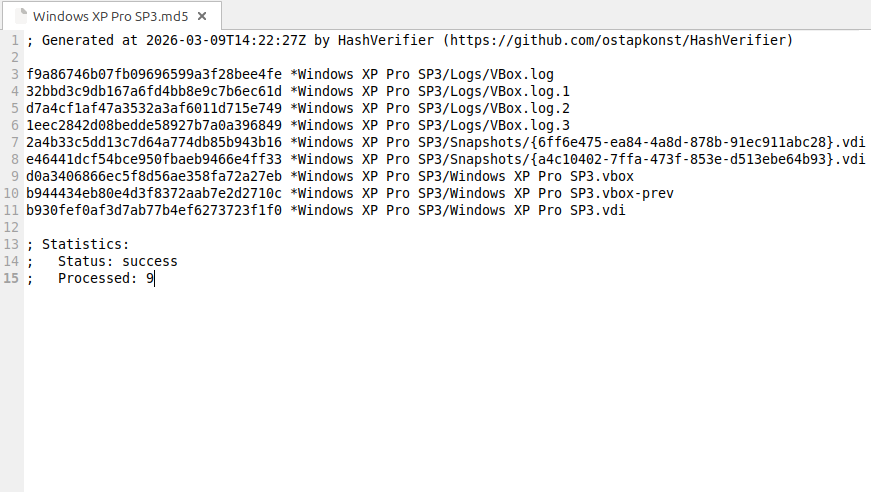This screenshot has width=871, height=492.
Task: Click the file icon on the tab
Action: (x=21, y=16)
